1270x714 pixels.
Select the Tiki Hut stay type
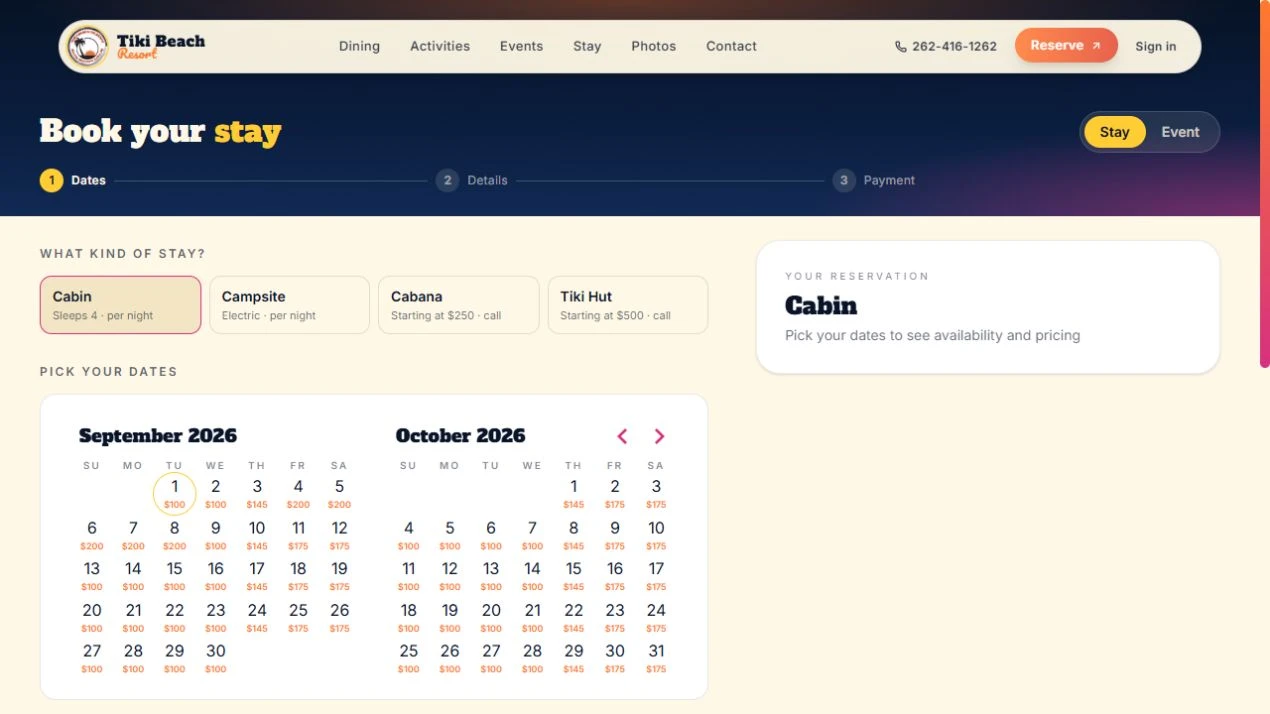tap(627, 305)
